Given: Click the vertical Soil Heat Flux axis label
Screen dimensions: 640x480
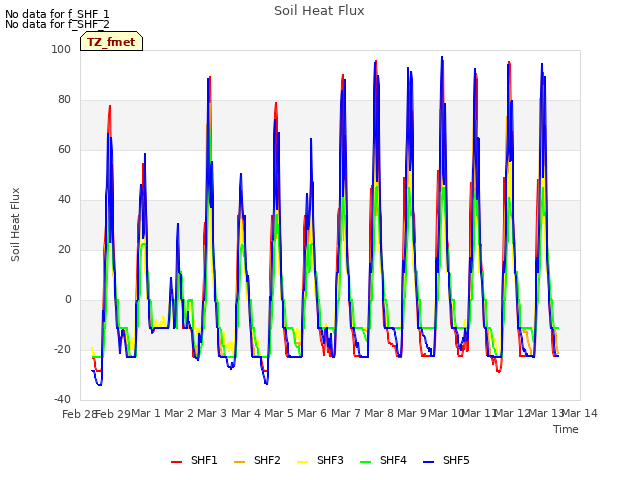Looking at the screenshot, I should [15, 224].
